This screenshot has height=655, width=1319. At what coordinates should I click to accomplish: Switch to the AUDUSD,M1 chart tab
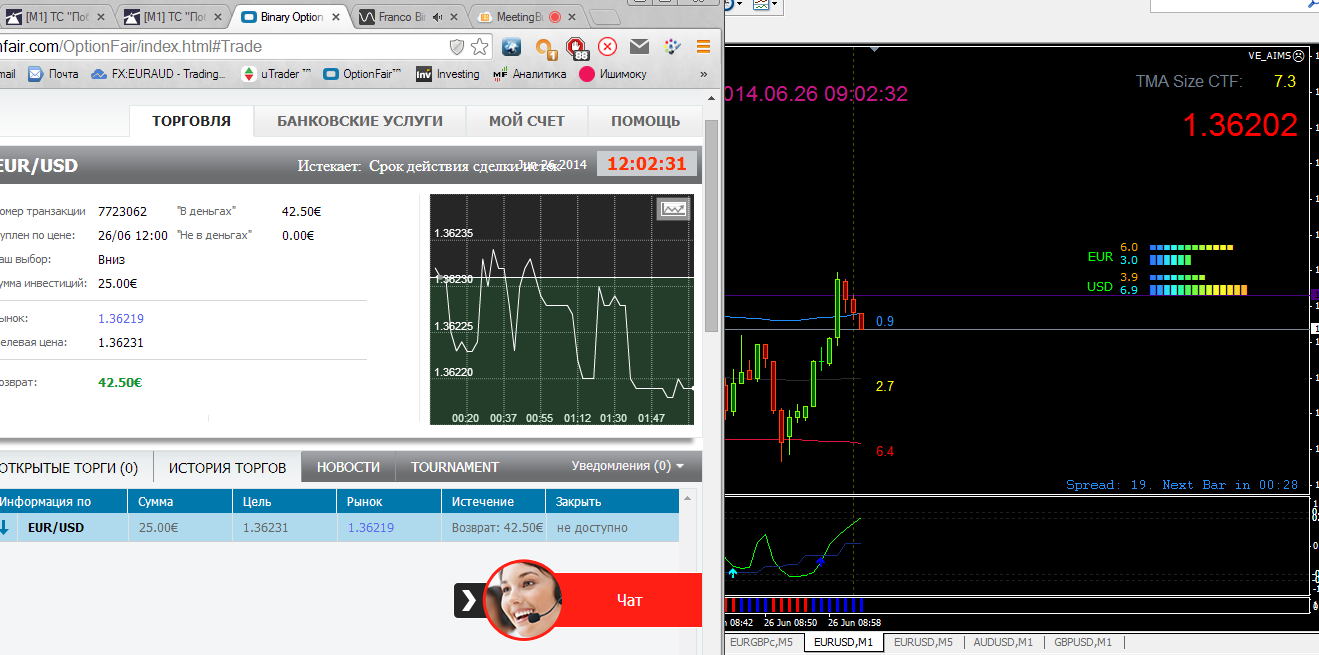coord(1003,642)
